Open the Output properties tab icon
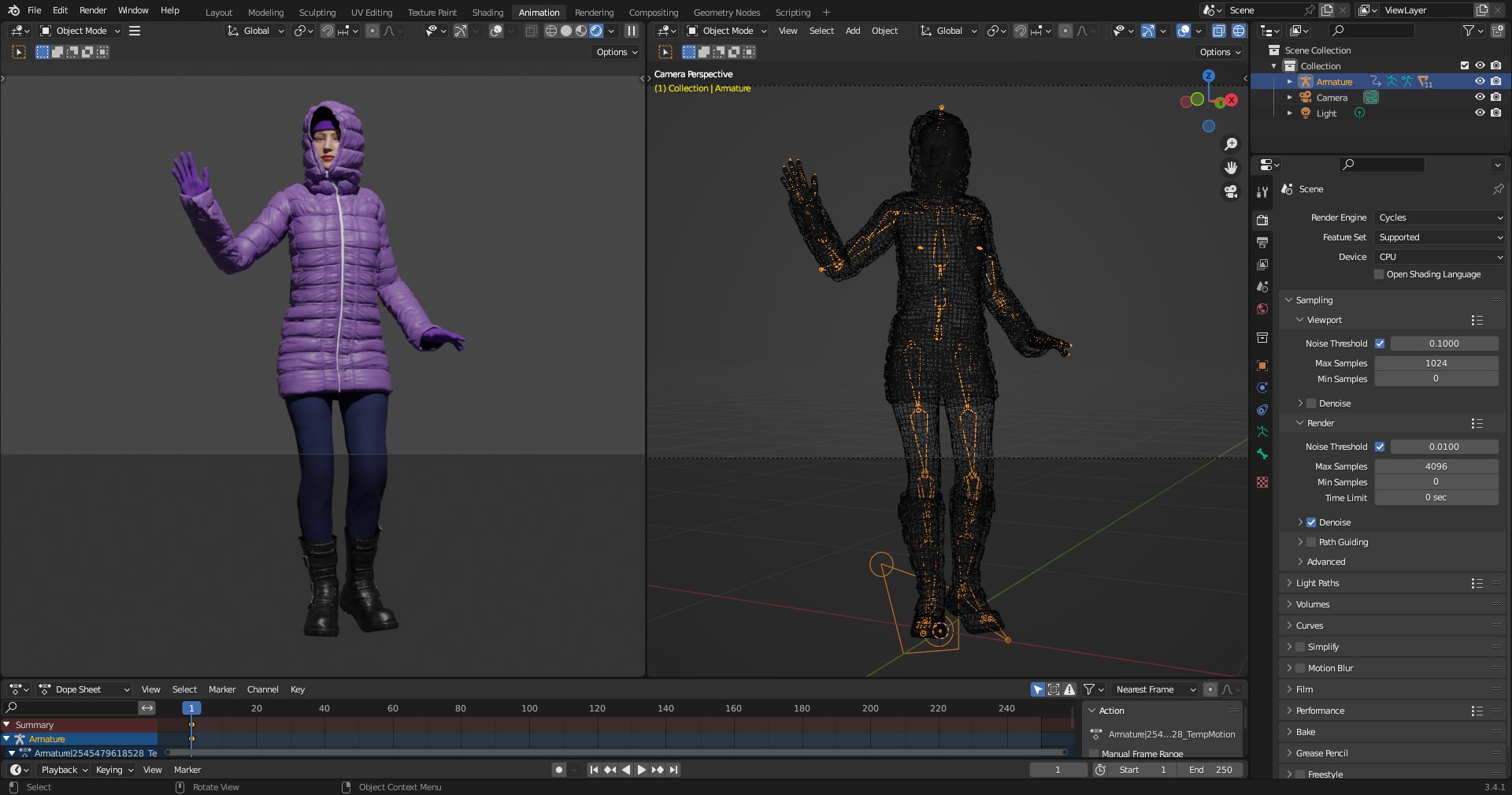The width and height of the screenshot is (1512, 795). point(1262,242)
